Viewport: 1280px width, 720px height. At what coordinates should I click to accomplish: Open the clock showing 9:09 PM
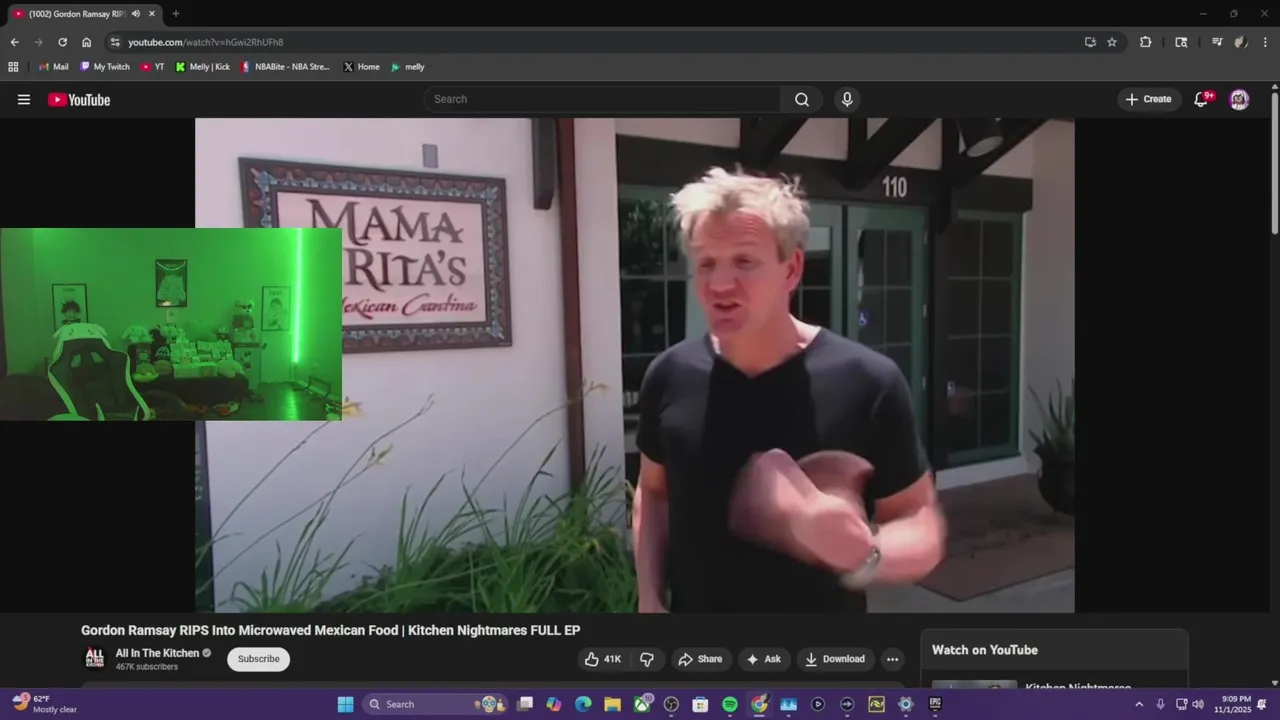click(1232, 704)
